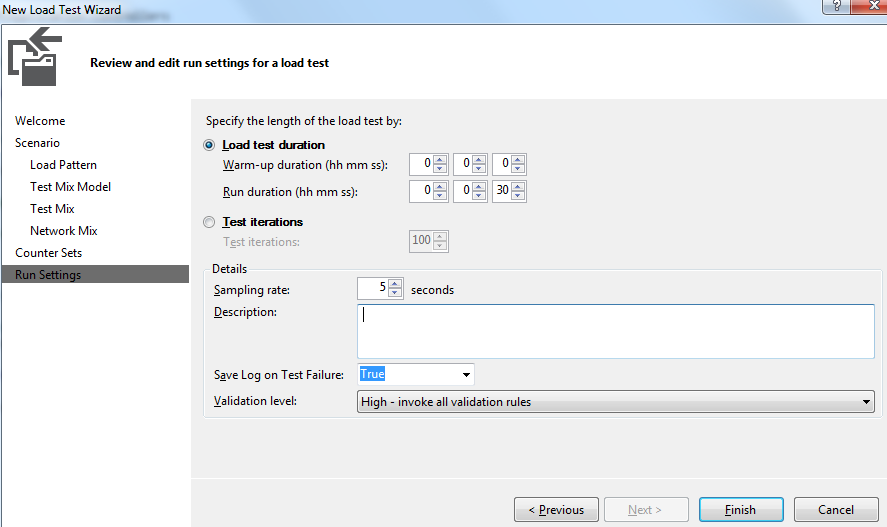The width and height of the screenshot is (887, 527).
Task: Go back with the Previous button
Action: (x=556, y=510)
